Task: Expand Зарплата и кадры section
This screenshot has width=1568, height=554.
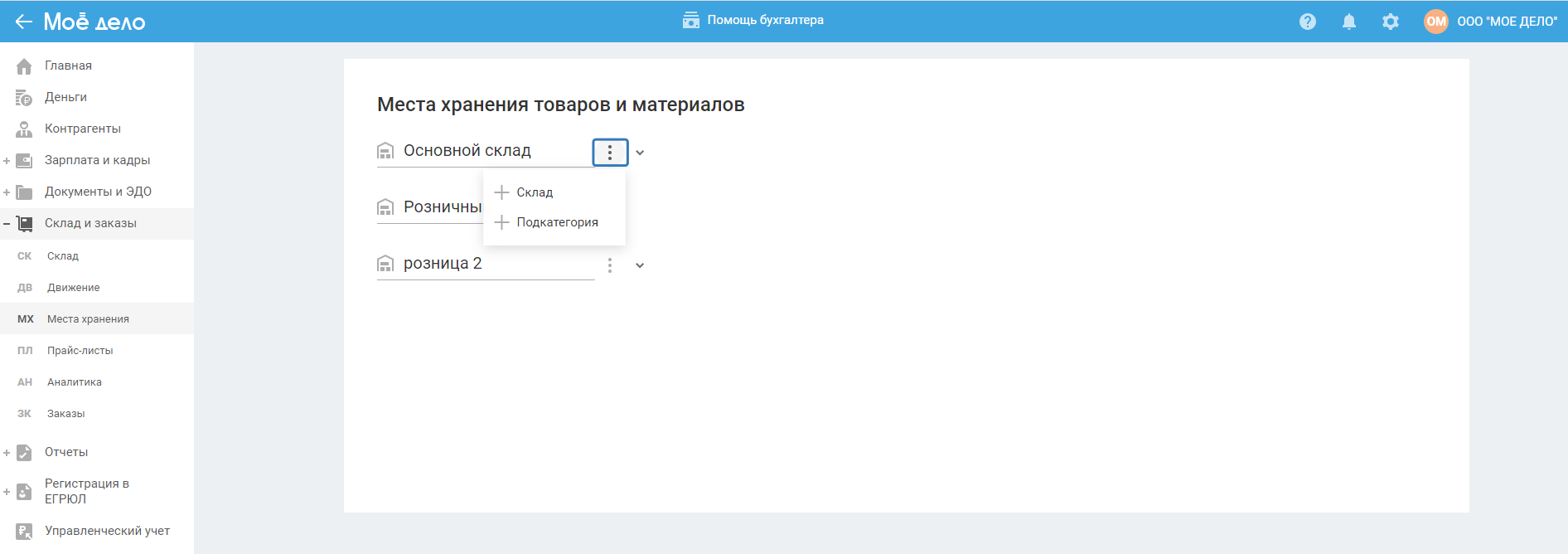Action: [x=7, y=161]
